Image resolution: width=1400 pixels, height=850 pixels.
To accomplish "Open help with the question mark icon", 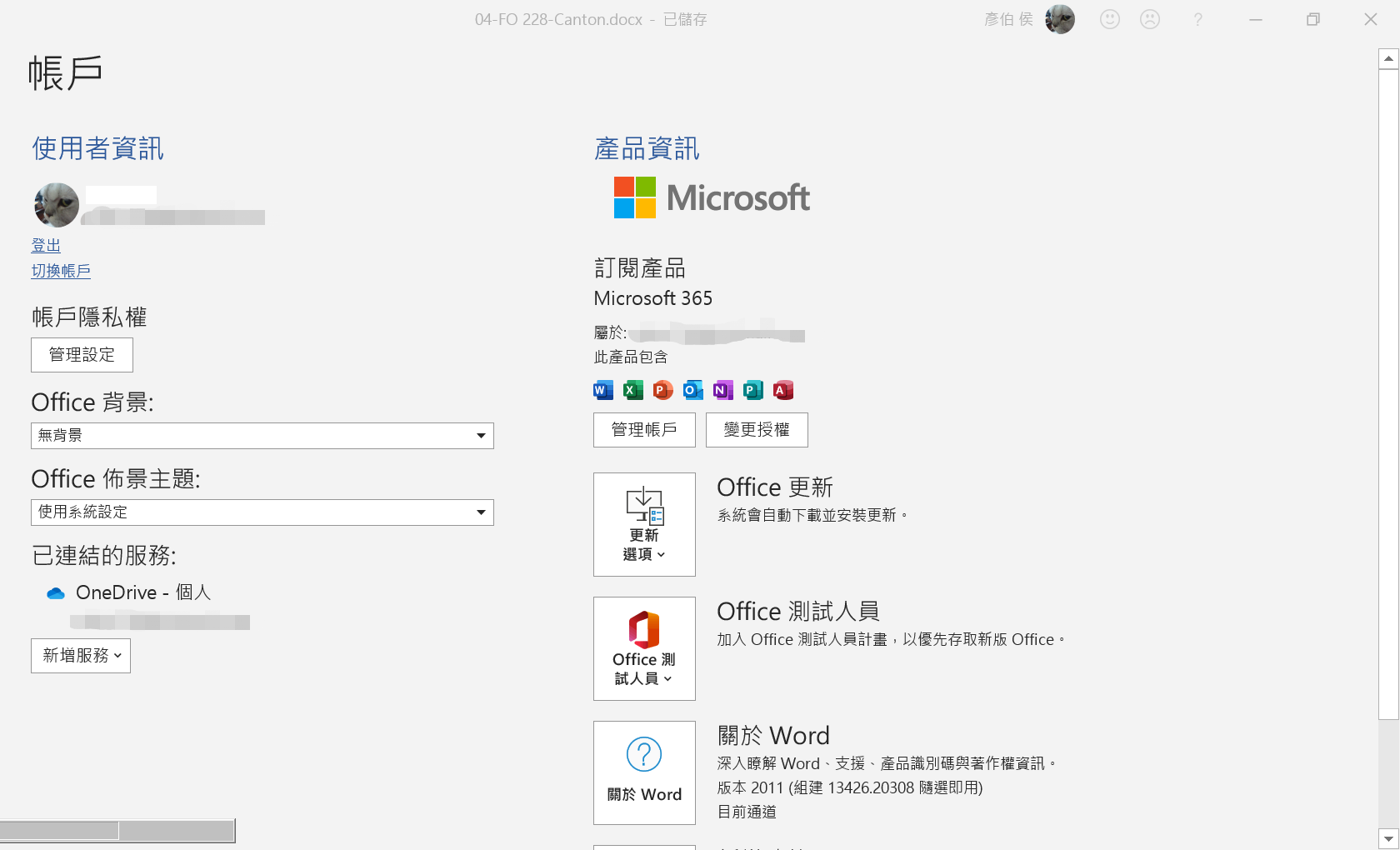I will (x=1197, y=19).
